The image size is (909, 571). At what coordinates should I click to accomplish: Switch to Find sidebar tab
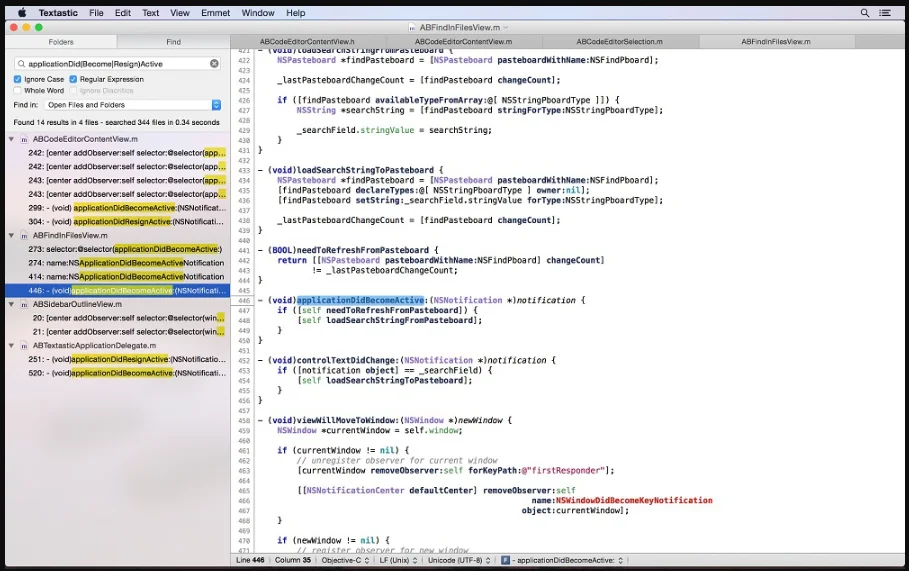pos(173,42)
